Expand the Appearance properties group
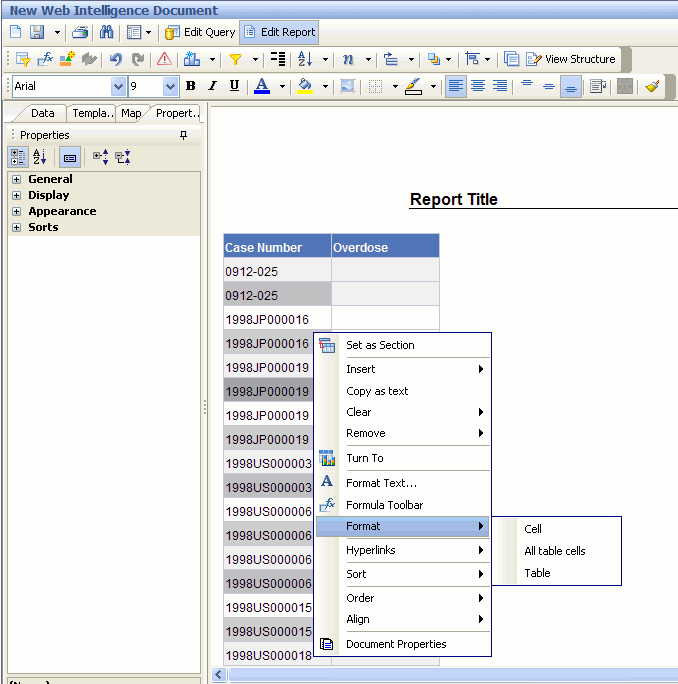The height and width of the screenshot is (684, 678). [x=17, y=212]
